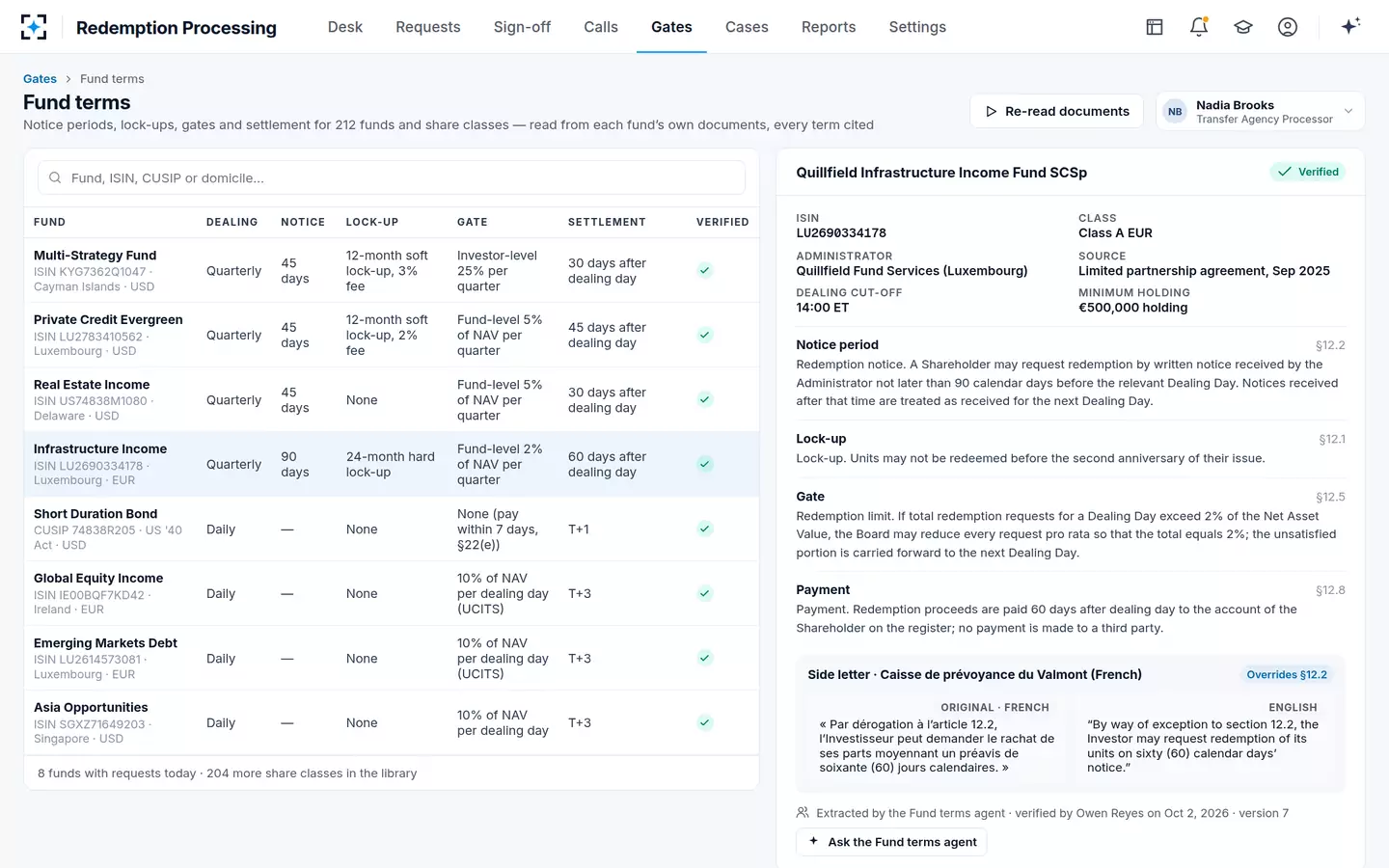Select the Infrastructure Income row
Image resolution: width=1389 pixels, height=868 pixels.
392,464
